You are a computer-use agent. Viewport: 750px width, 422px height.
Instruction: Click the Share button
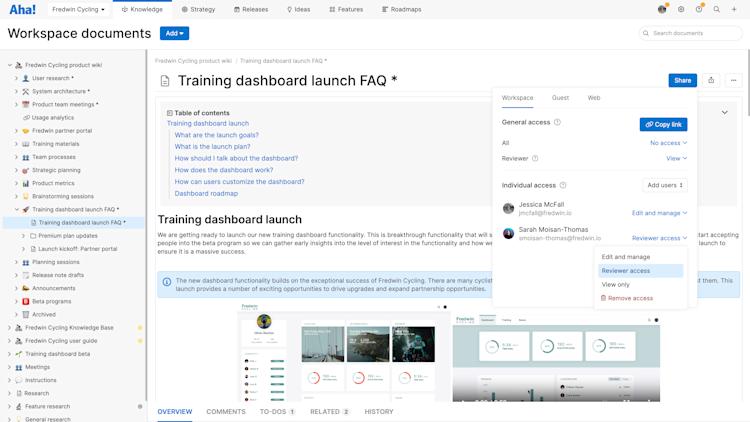coord(683,80)
